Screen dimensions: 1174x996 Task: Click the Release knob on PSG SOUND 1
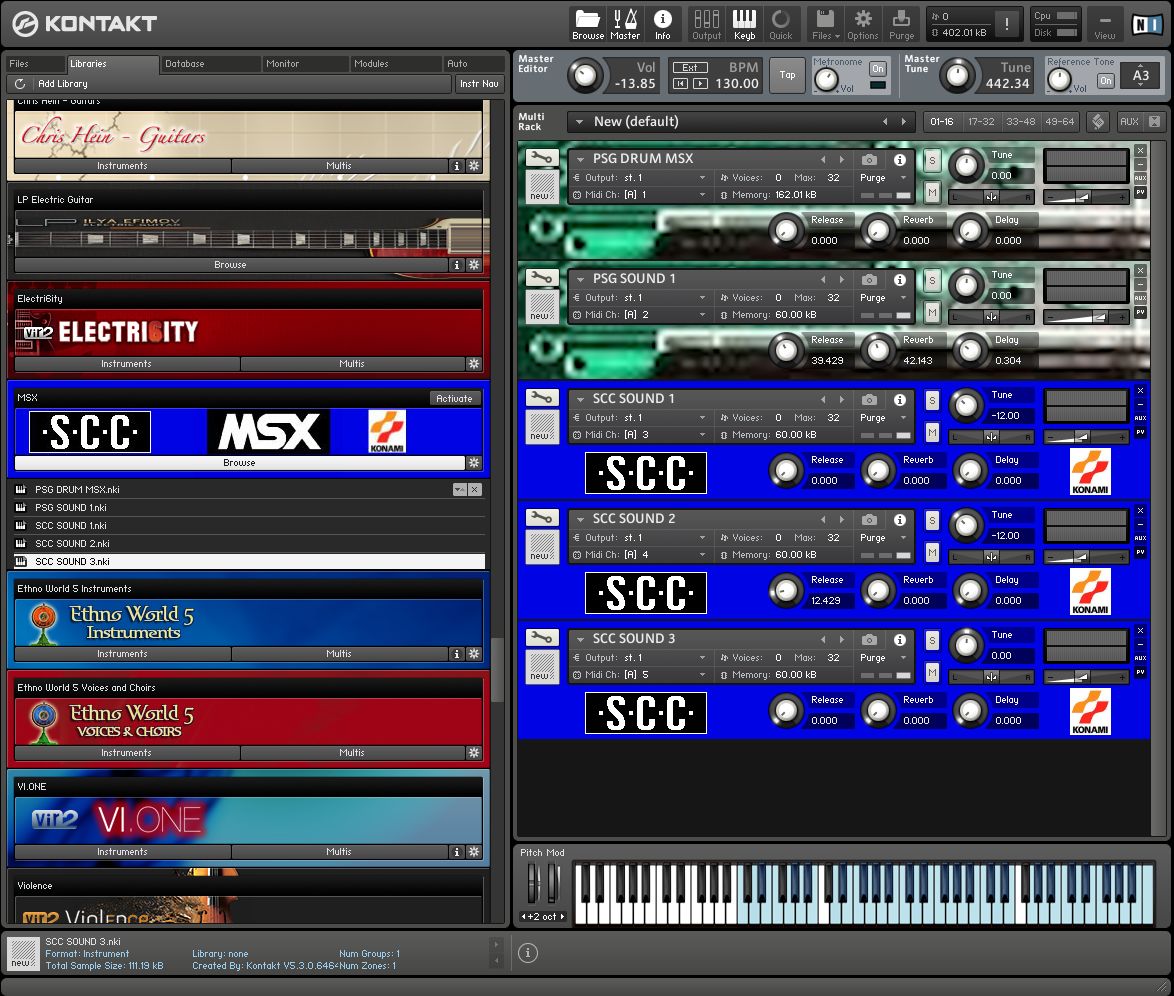pos(786,350)
